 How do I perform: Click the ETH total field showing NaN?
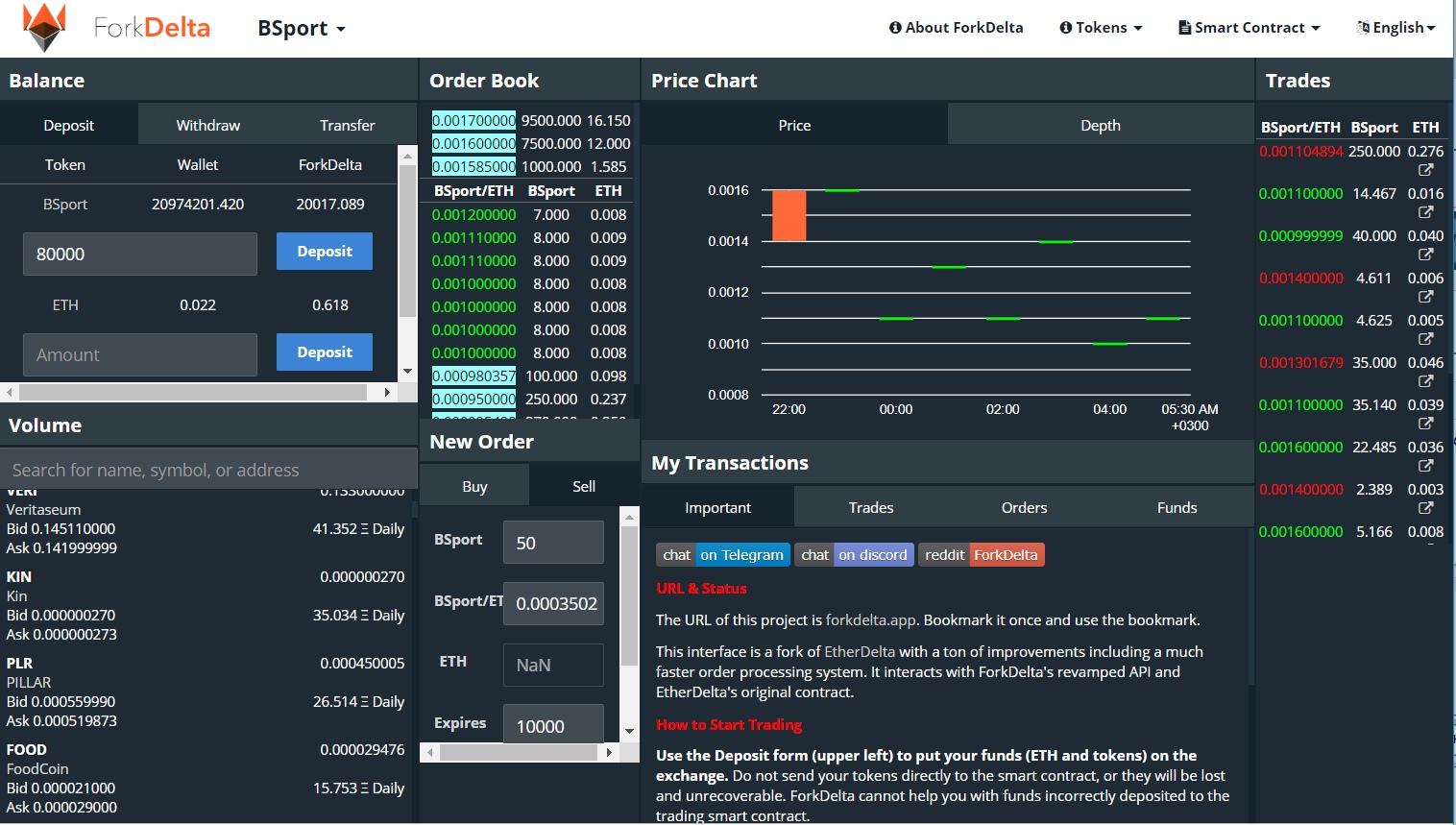(x=553, y=665)
